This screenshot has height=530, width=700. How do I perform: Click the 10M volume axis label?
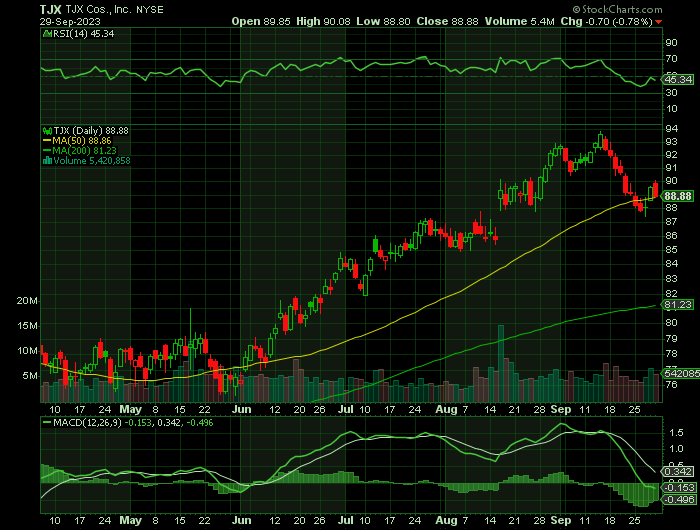coord(27,351)
